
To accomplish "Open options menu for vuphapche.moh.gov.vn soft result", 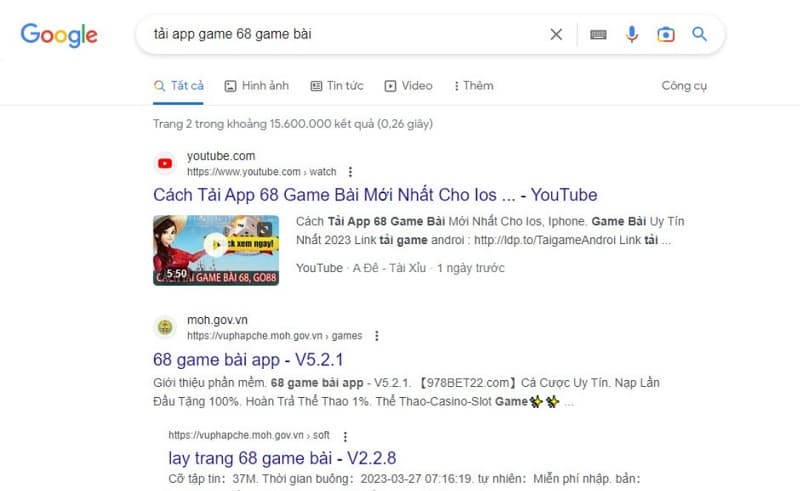I will 345,436.
